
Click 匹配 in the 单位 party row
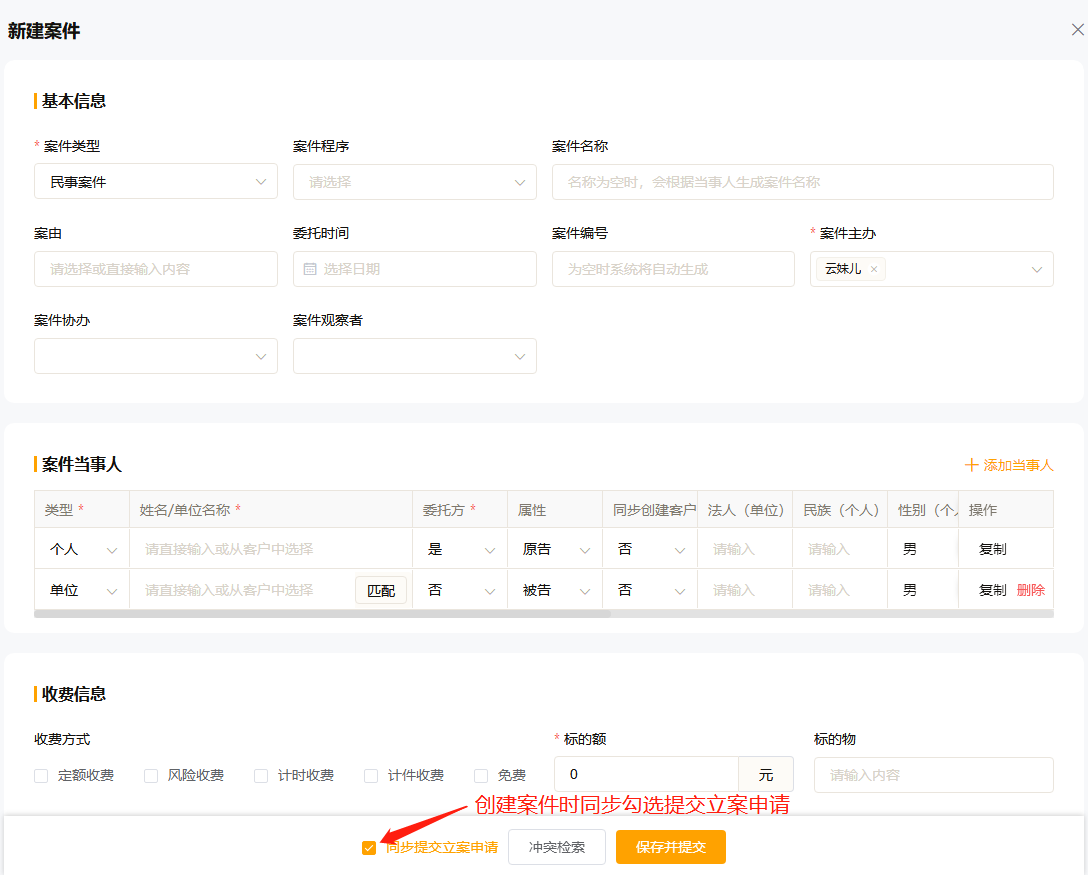click(x=381, y=590)
